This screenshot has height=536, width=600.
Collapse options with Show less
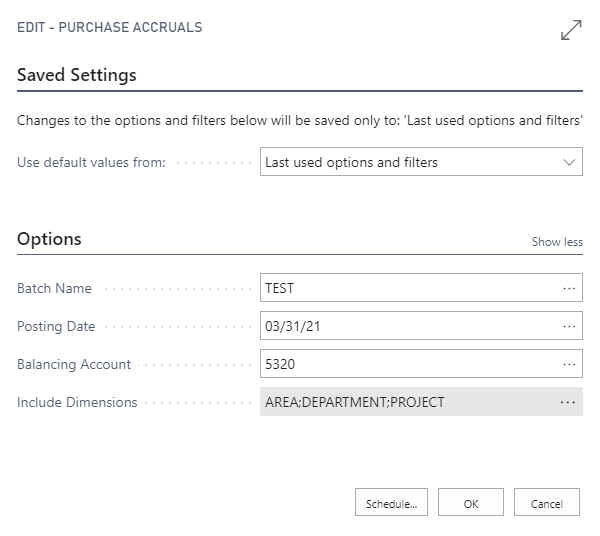click(x=557, y=242)
